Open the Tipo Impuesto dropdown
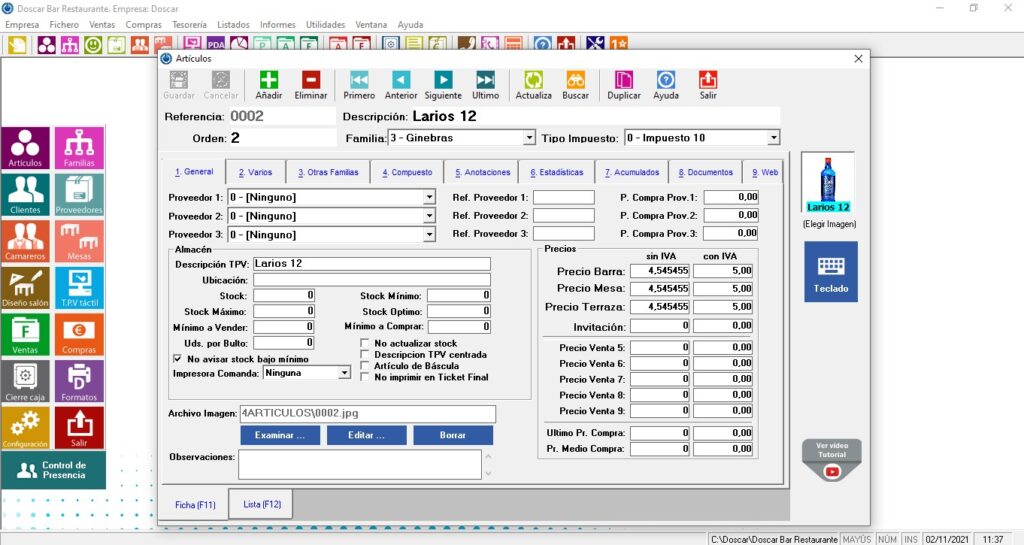This screenshot has width=1024, height=545. (x=773, y=138)
